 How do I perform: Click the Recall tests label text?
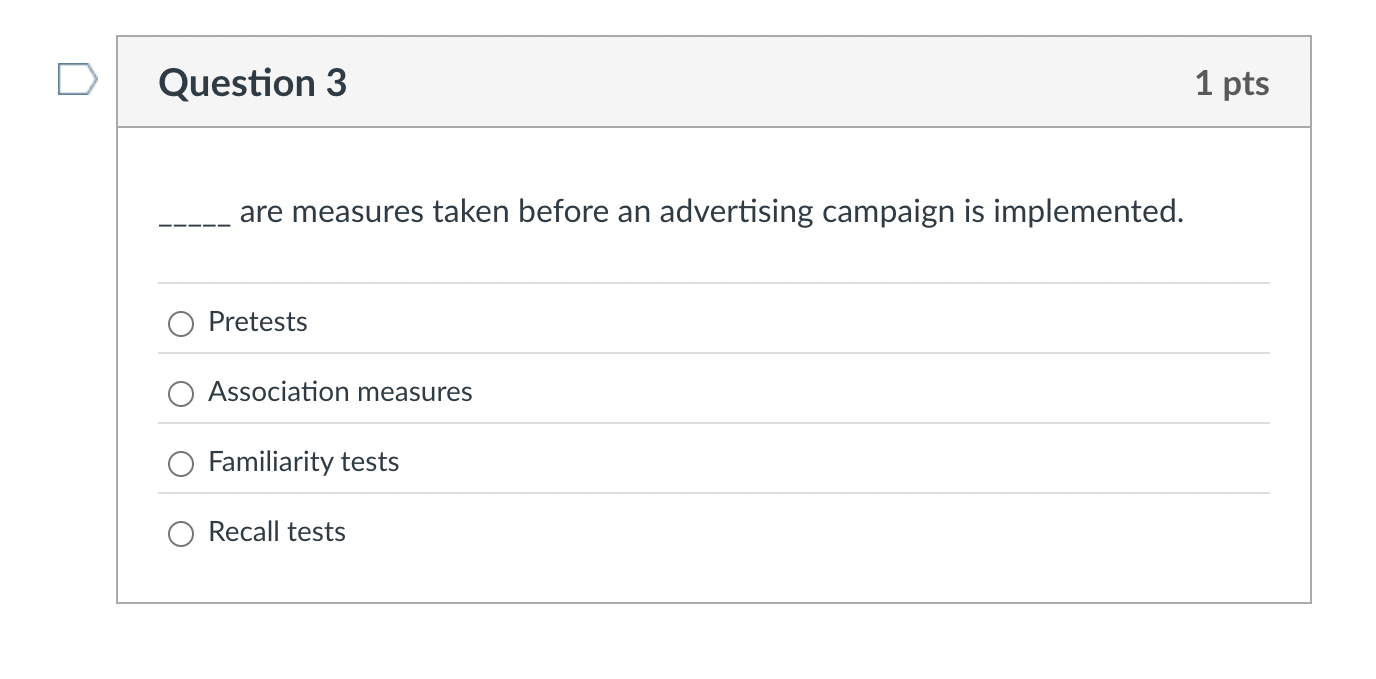[276, 532]
